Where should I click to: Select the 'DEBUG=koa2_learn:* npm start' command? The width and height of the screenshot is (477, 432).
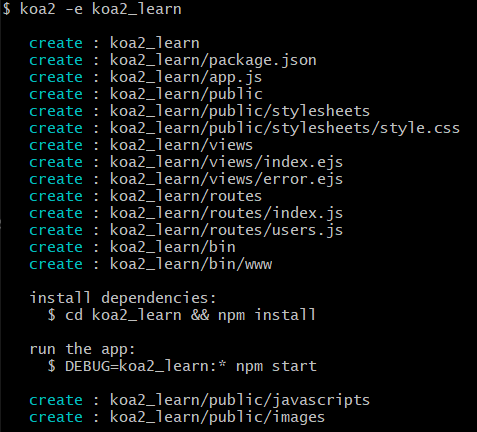(x=191, y=366)
